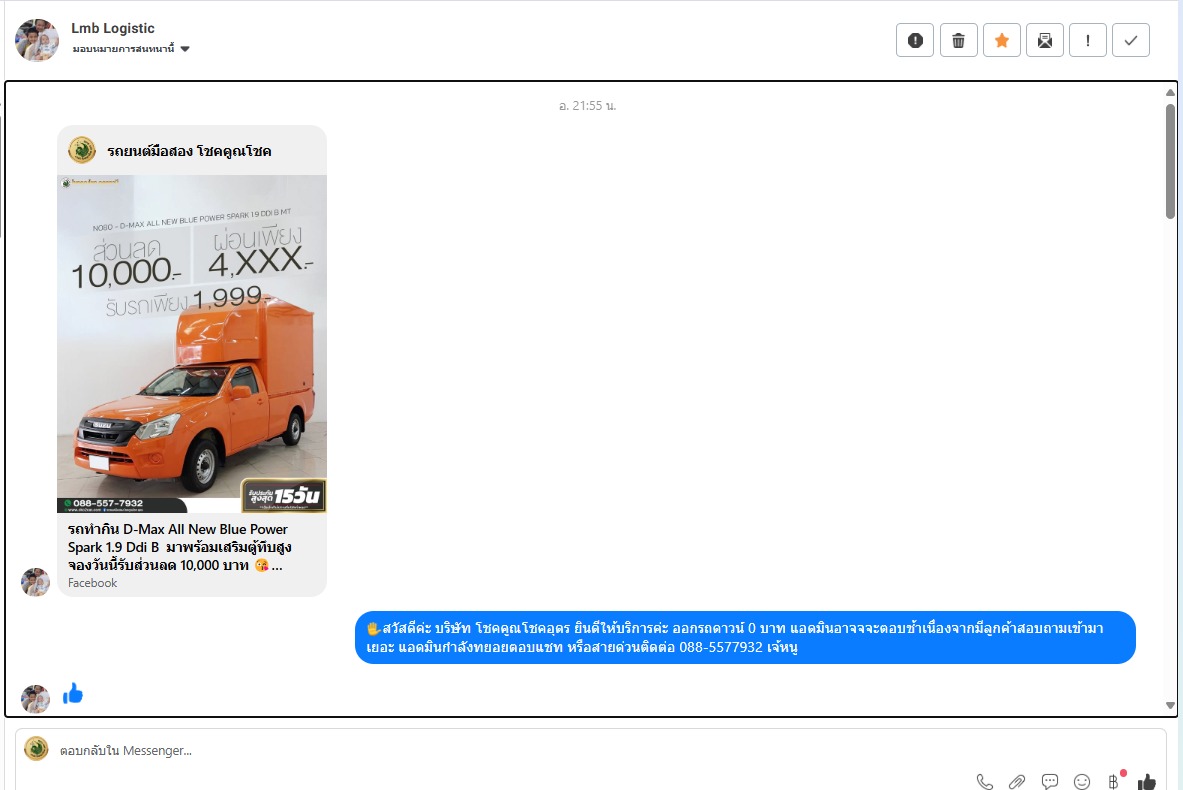Toggle the orange star follow-up marker
This screenshot has height=790, width=1183.
tap(1001, 40)
